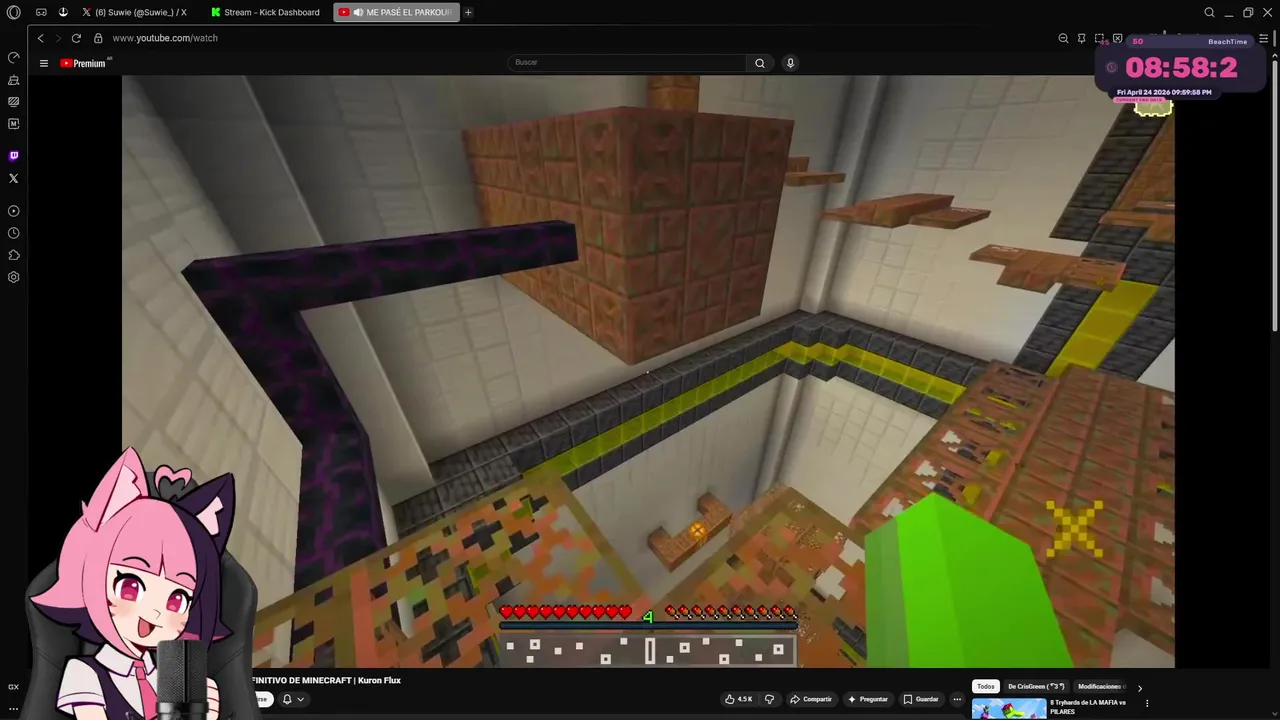
Task: Go back with the navigation arrow
Action: click(40, 38)
